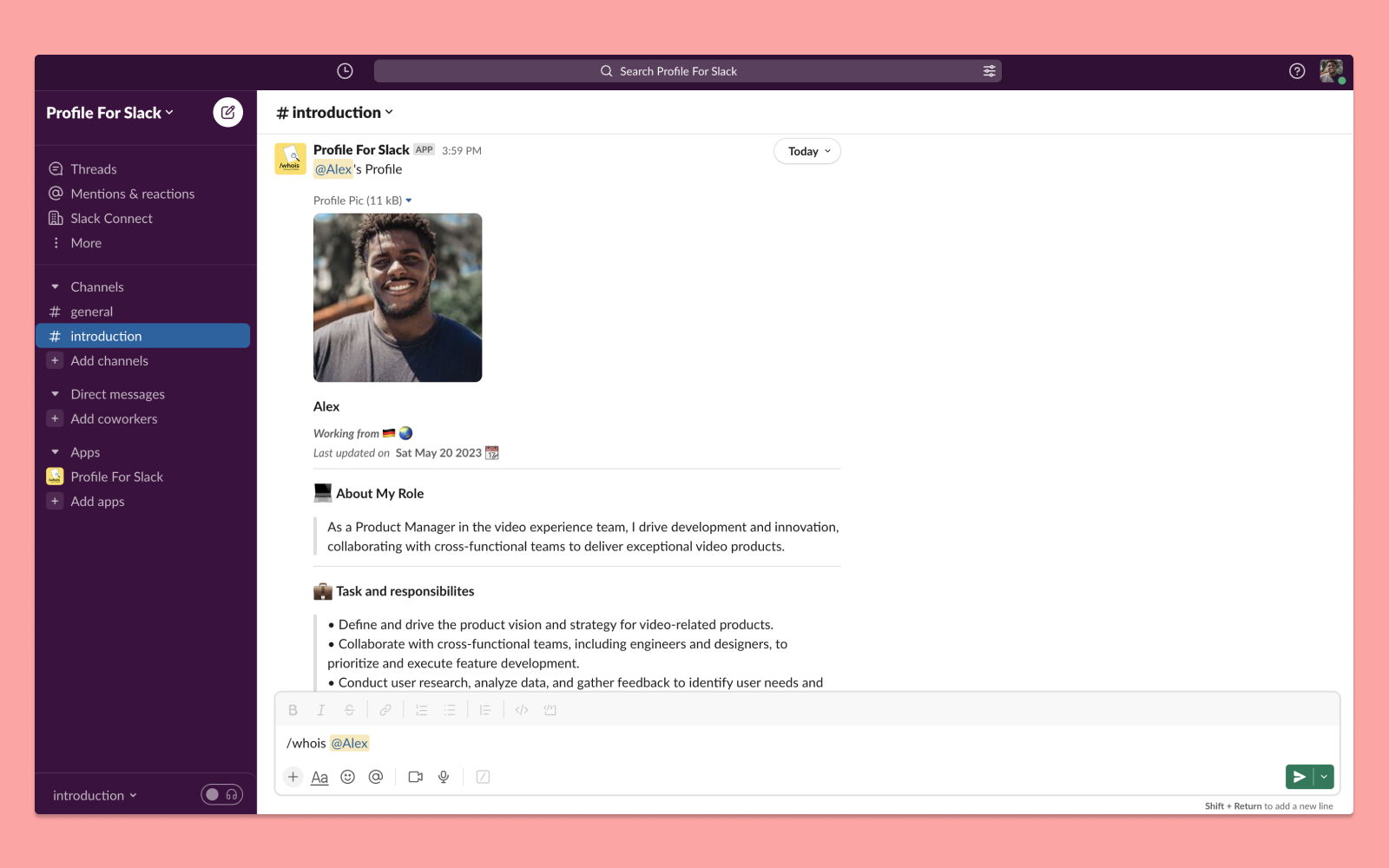This screenshot has height=868, width=1389.
Task: Collapse the Channels section
Action: (x=56, y=286)
